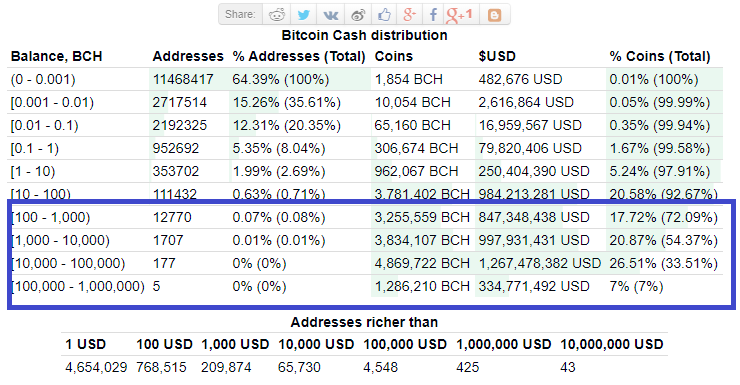The height and width of the screenshot is (385, 740).
Task: Click the Google +1 button
Action: point(460,15)
